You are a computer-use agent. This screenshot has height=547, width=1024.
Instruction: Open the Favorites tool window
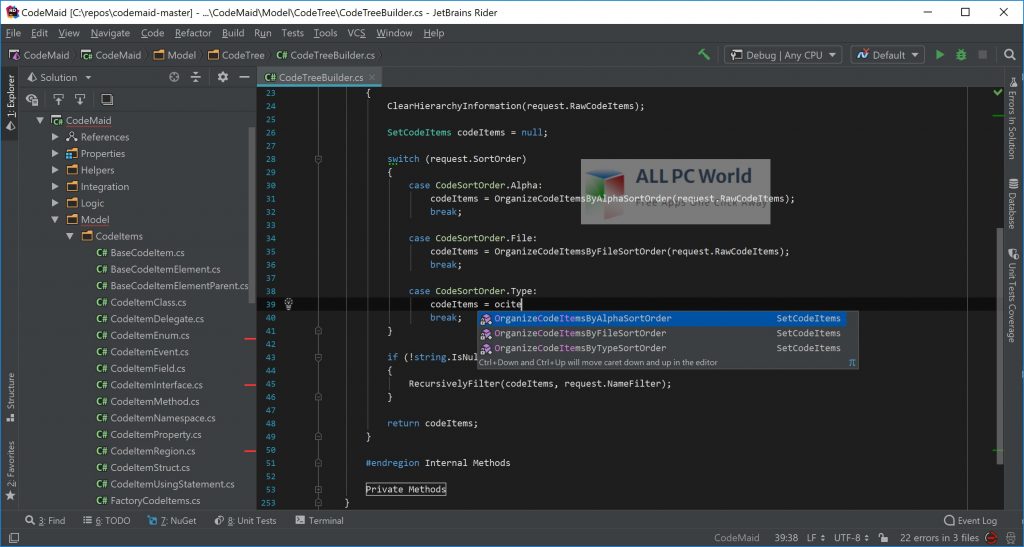(x=10, y=470)
